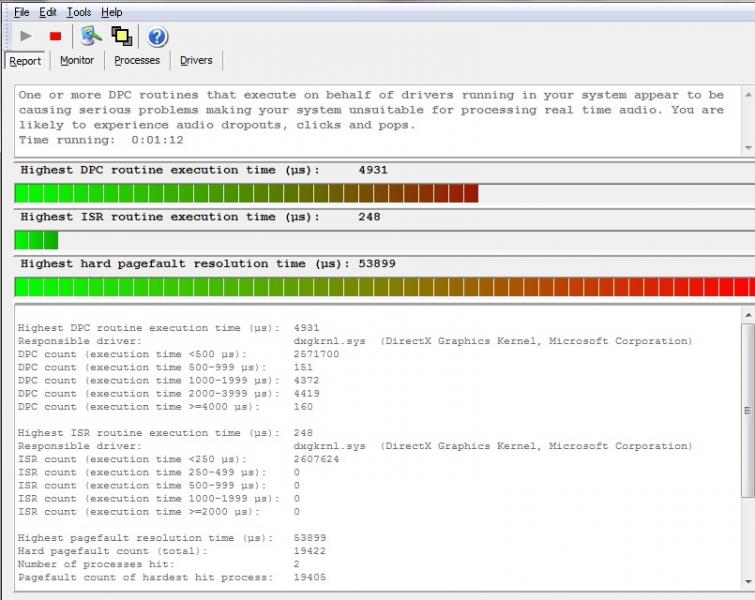
Task: Switch to the Drivers tab
Action: pyautogui.click(x=196, y=60)
